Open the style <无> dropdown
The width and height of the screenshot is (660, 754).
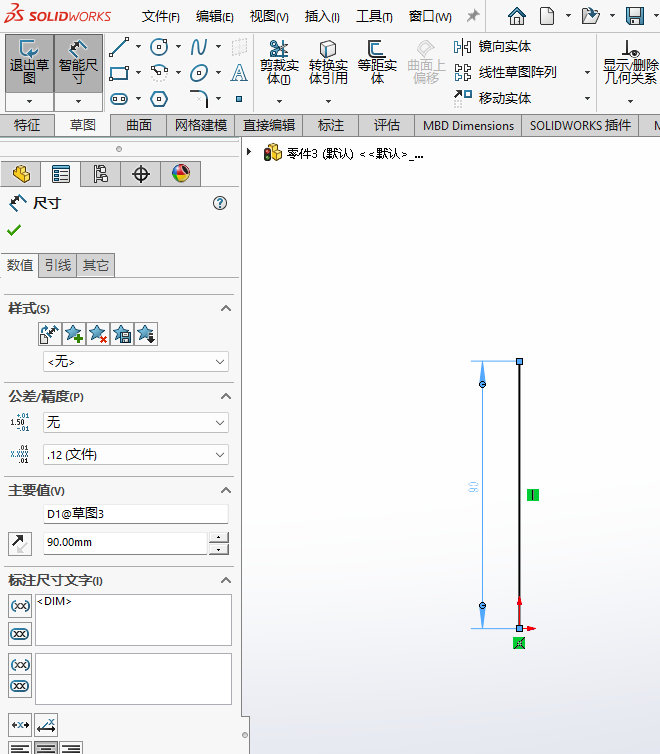pyautogui.click(x=136, y=362)
